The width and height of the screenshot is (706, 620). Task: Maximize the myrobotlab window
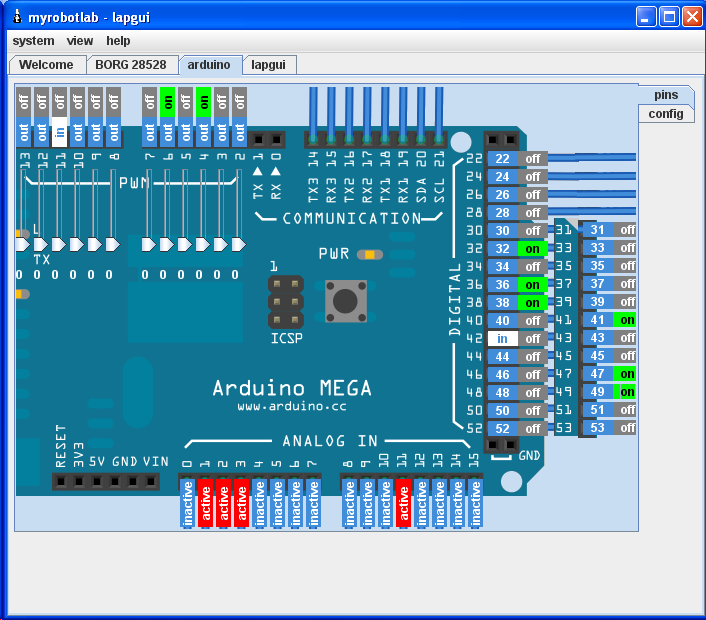tap(670, 17)
